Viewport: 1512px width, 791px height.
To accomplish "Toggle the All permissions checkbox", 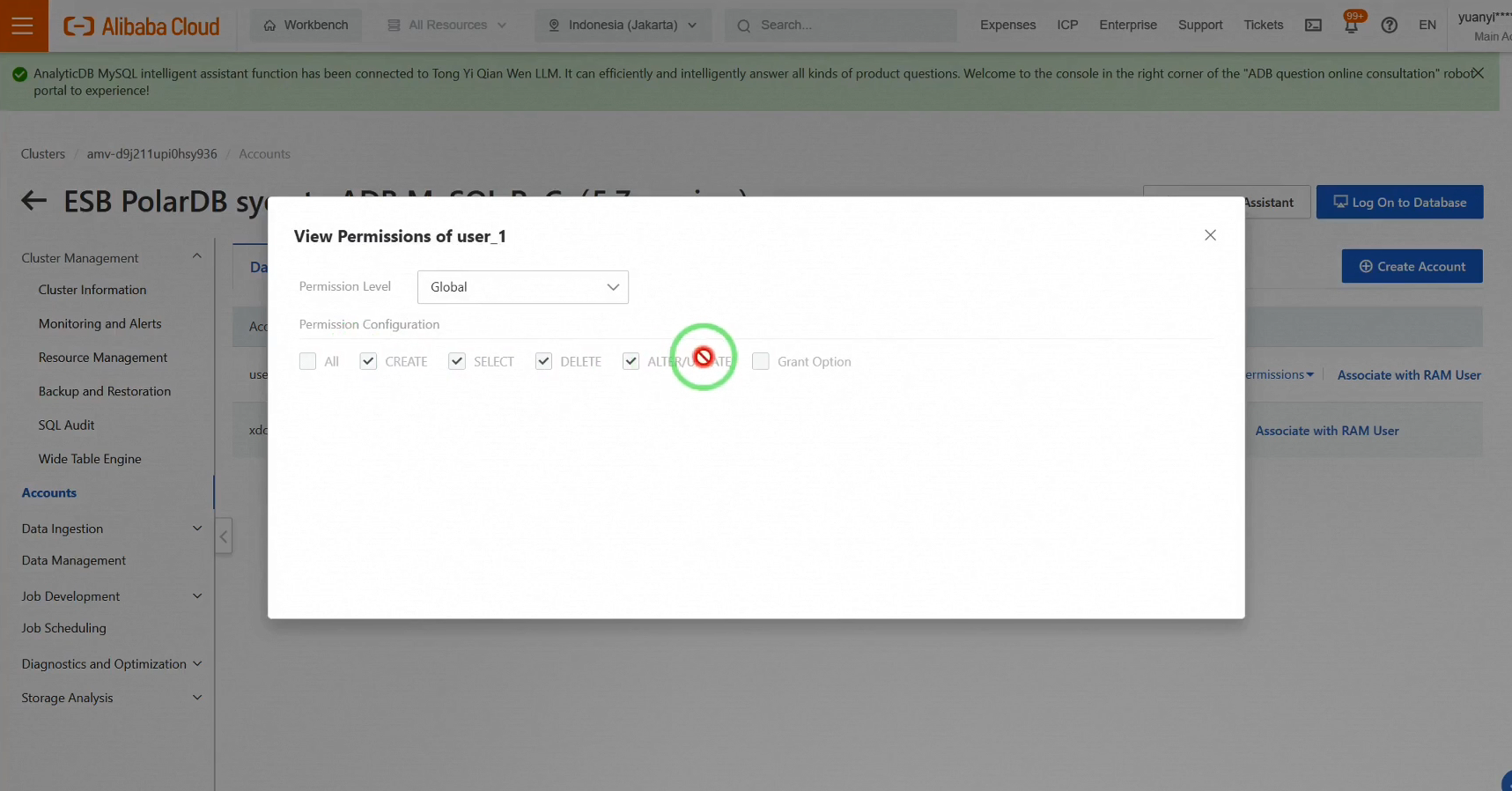I will pyautogui.click(x=307, y=361).
